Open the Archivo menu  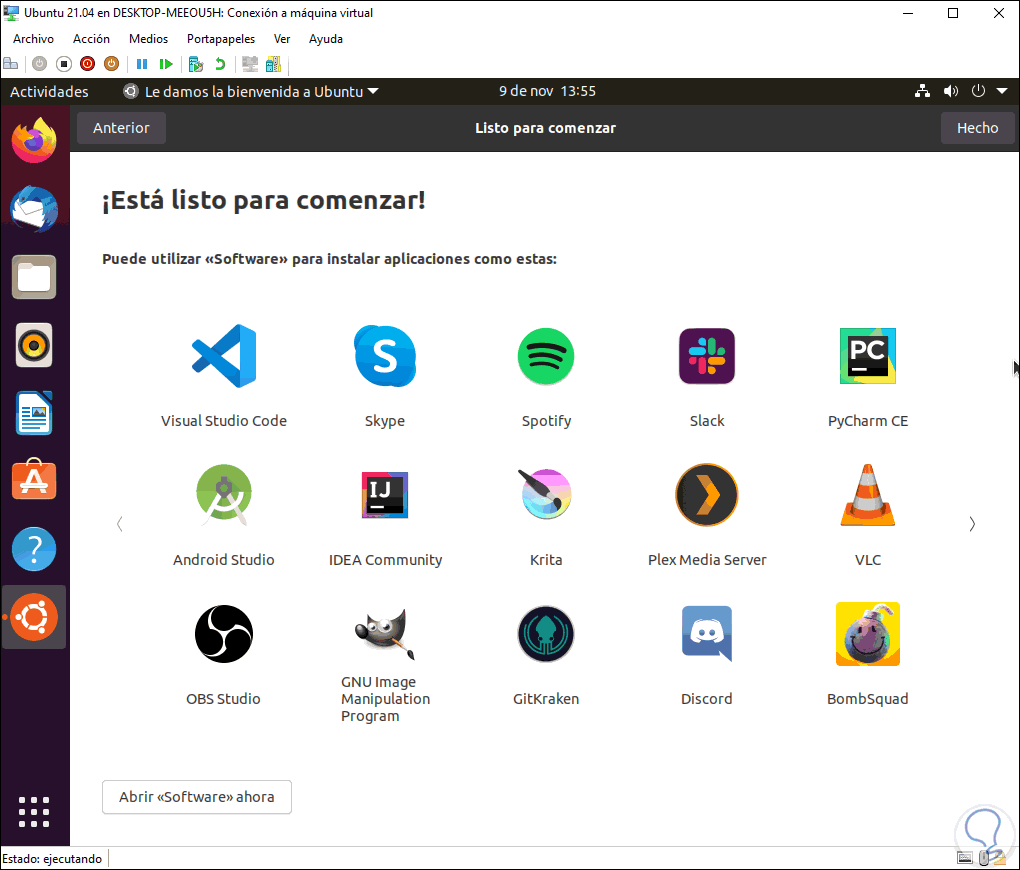(33, 39)
